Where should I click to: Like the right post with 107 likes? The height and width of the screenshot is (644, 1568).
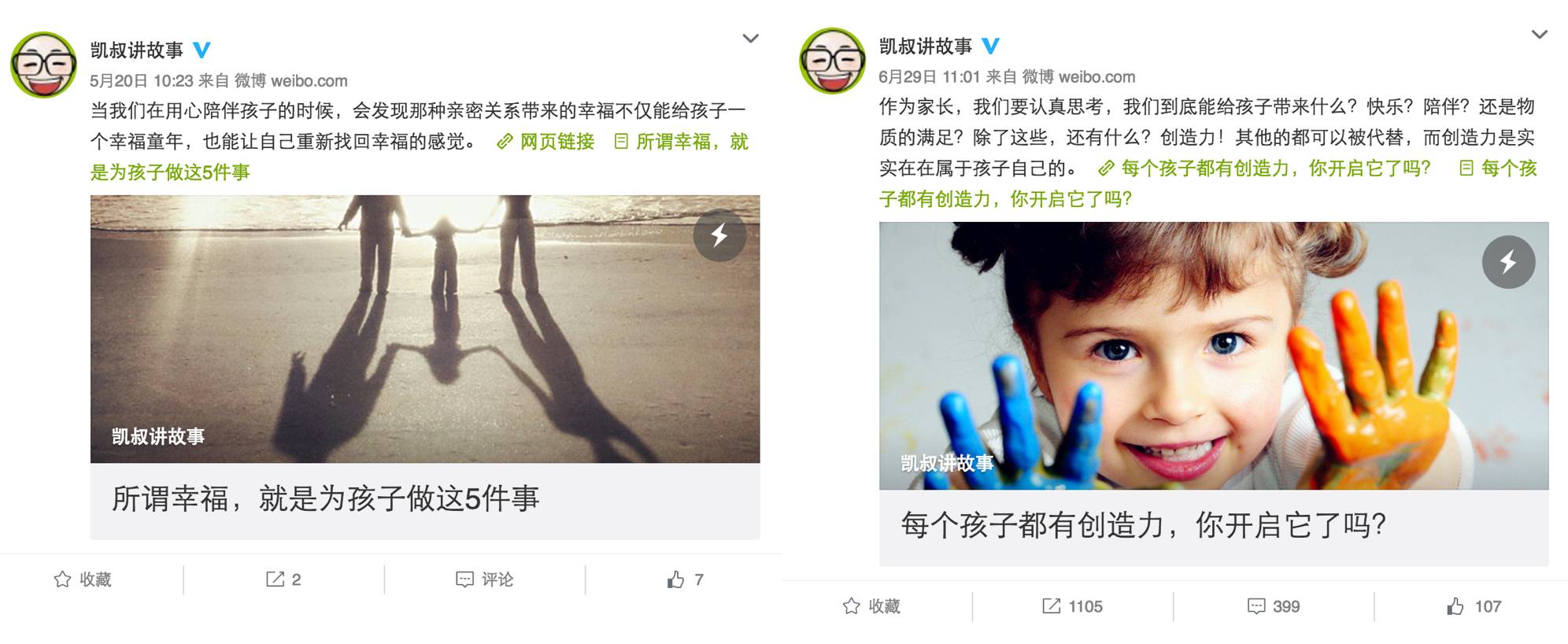(1474, 606)
